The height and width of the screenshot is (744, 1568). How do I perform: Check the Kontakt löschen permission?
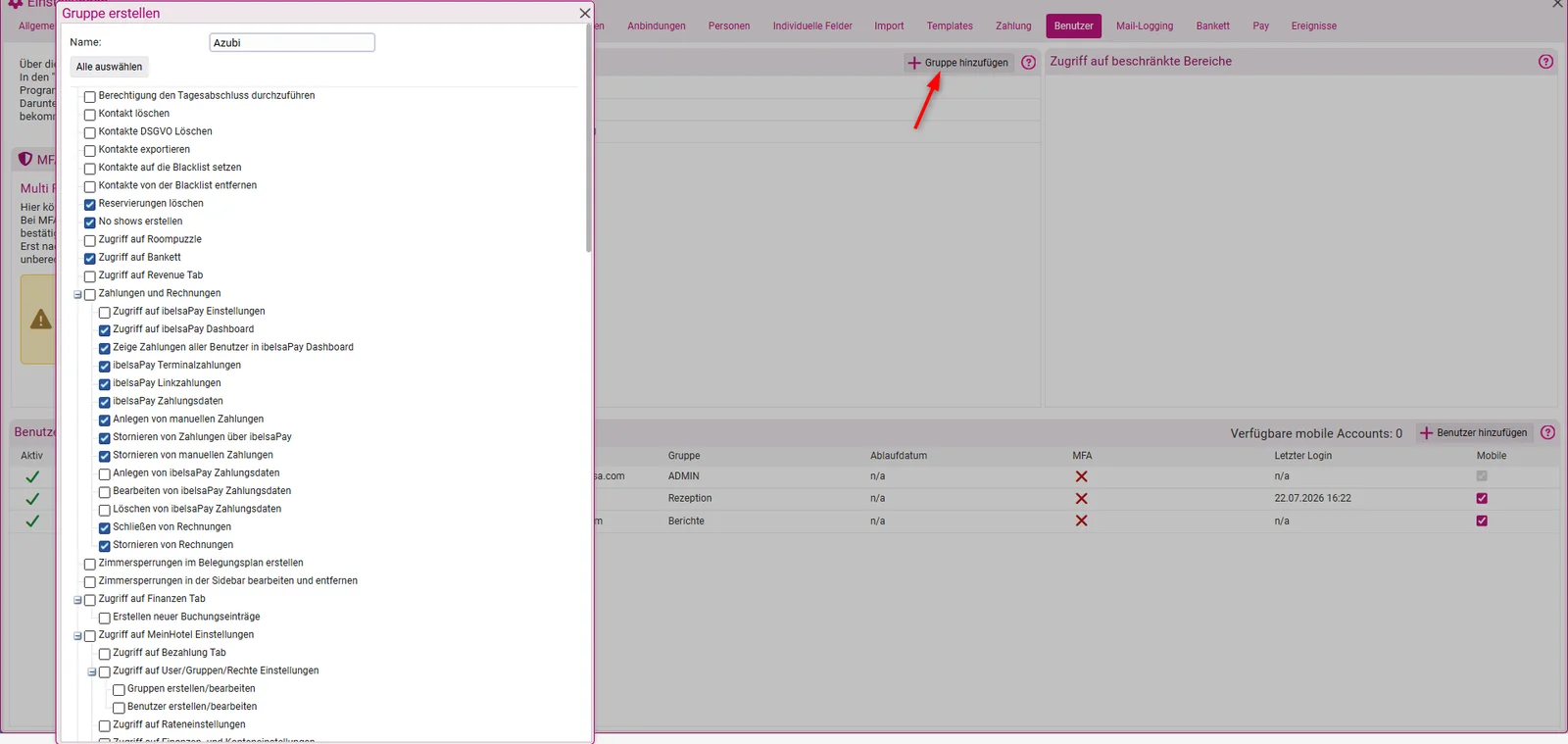[x=90, y=115]
